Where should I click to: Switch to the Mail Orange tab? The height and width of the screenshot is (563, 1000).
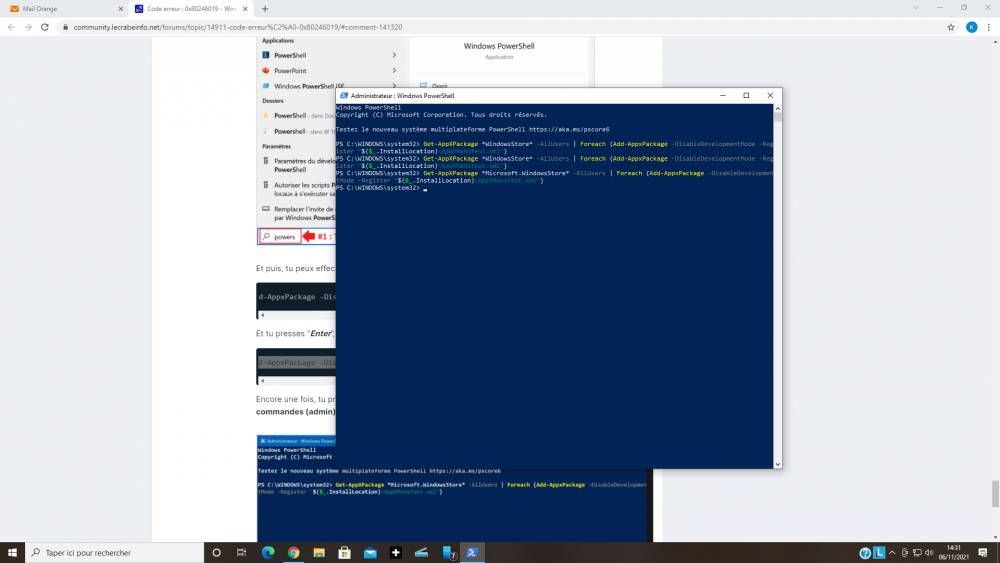click(60, 8)
